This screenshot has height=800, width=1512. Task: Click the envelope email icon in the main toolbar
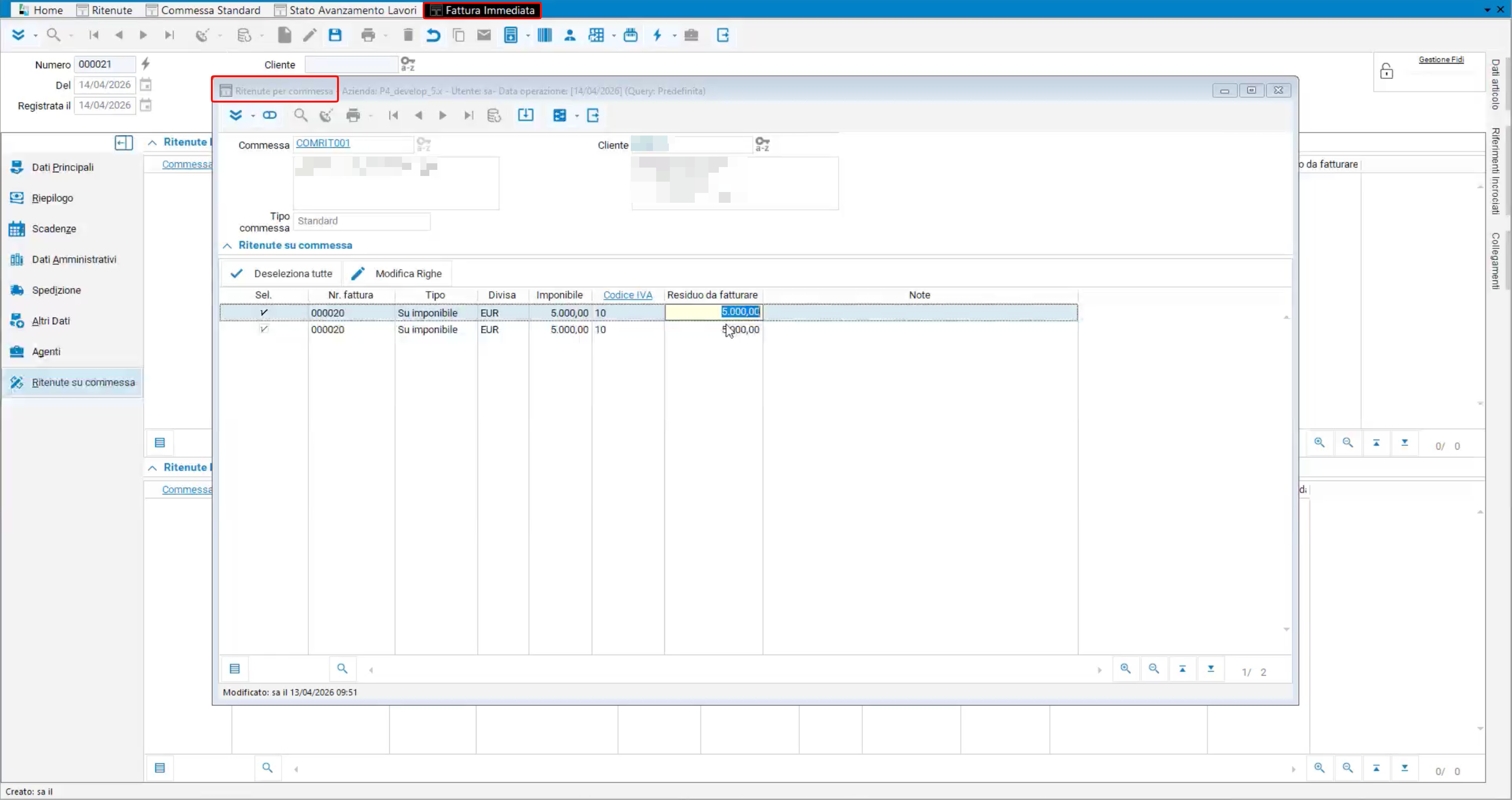[483, 35]
